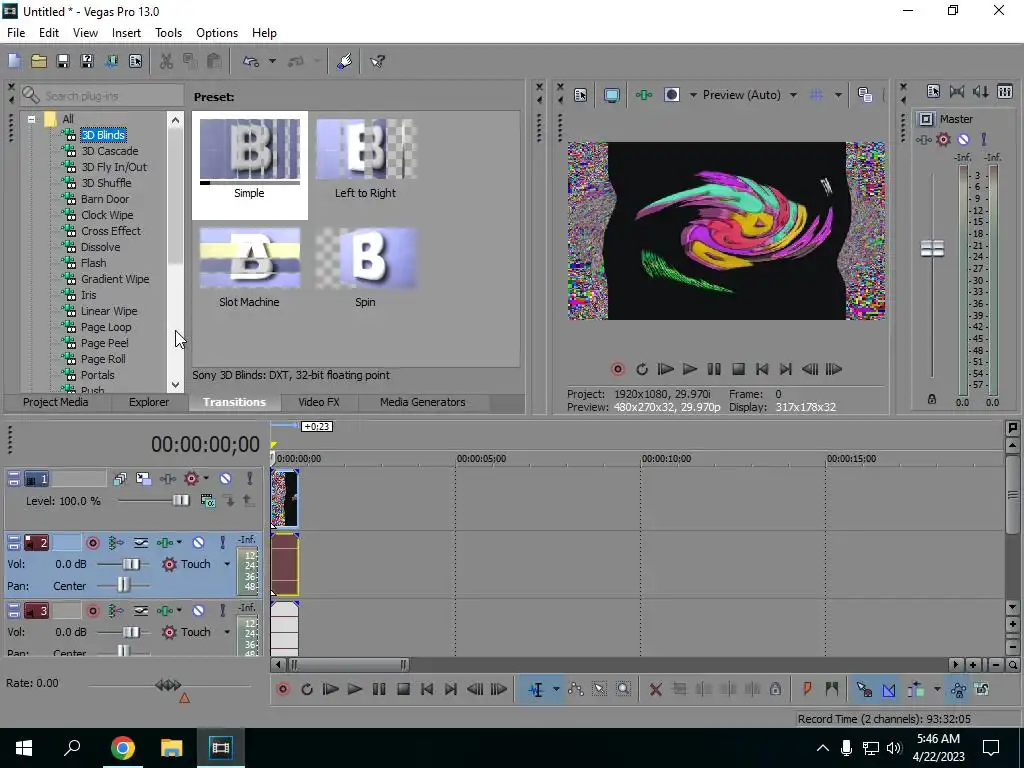Stop playback under the preview window
Screen dimensions: 1024x768
[738, 370]
